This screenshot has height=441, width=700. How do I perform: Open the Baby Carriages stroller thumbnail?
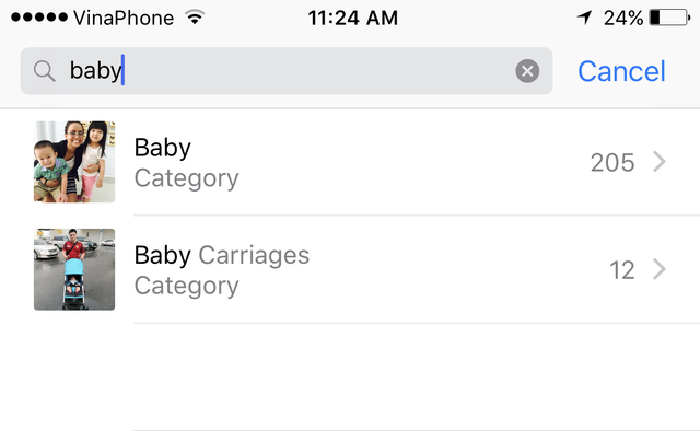75,270
